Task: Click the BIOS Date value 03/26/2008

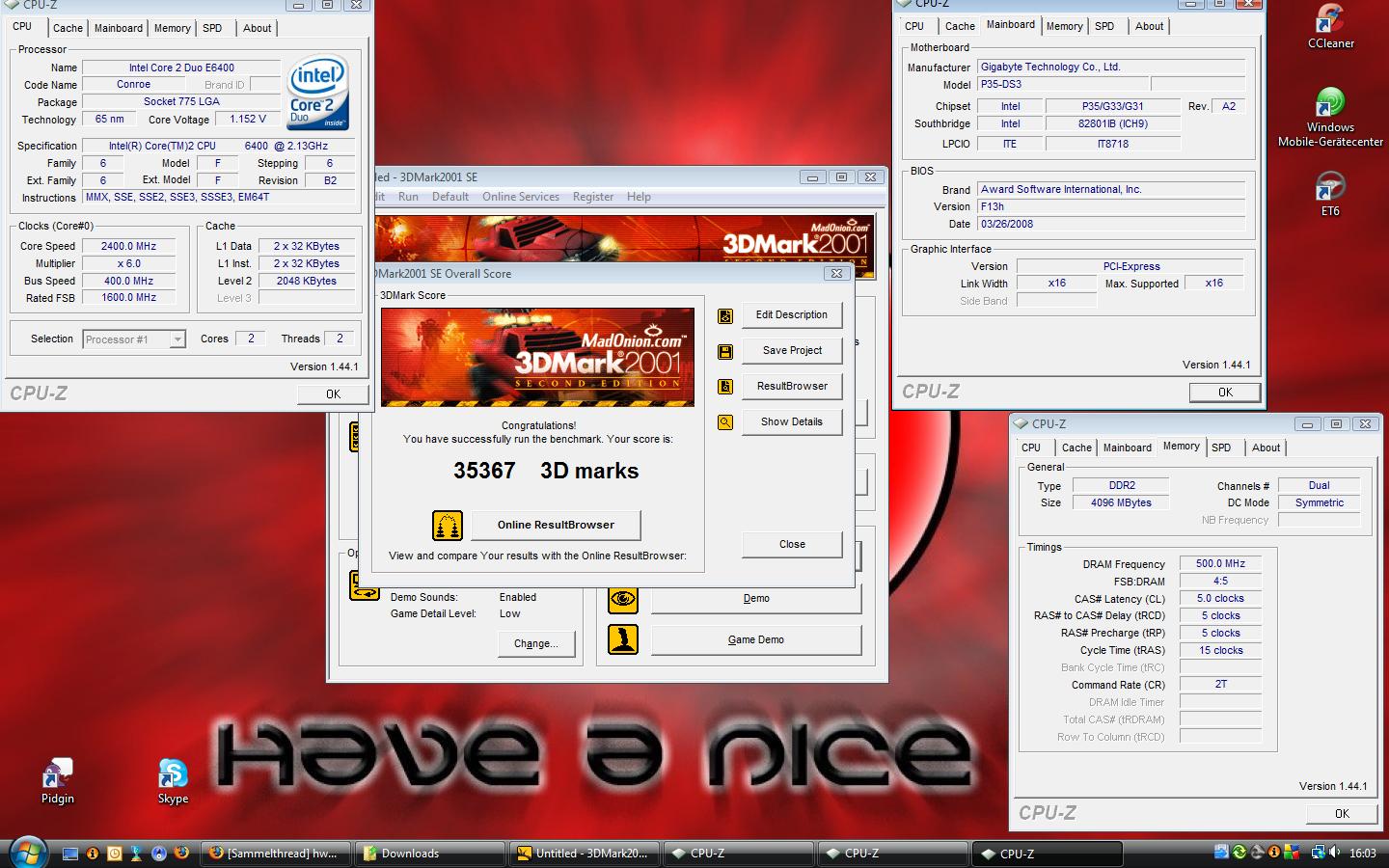Action: [1111, 224]
